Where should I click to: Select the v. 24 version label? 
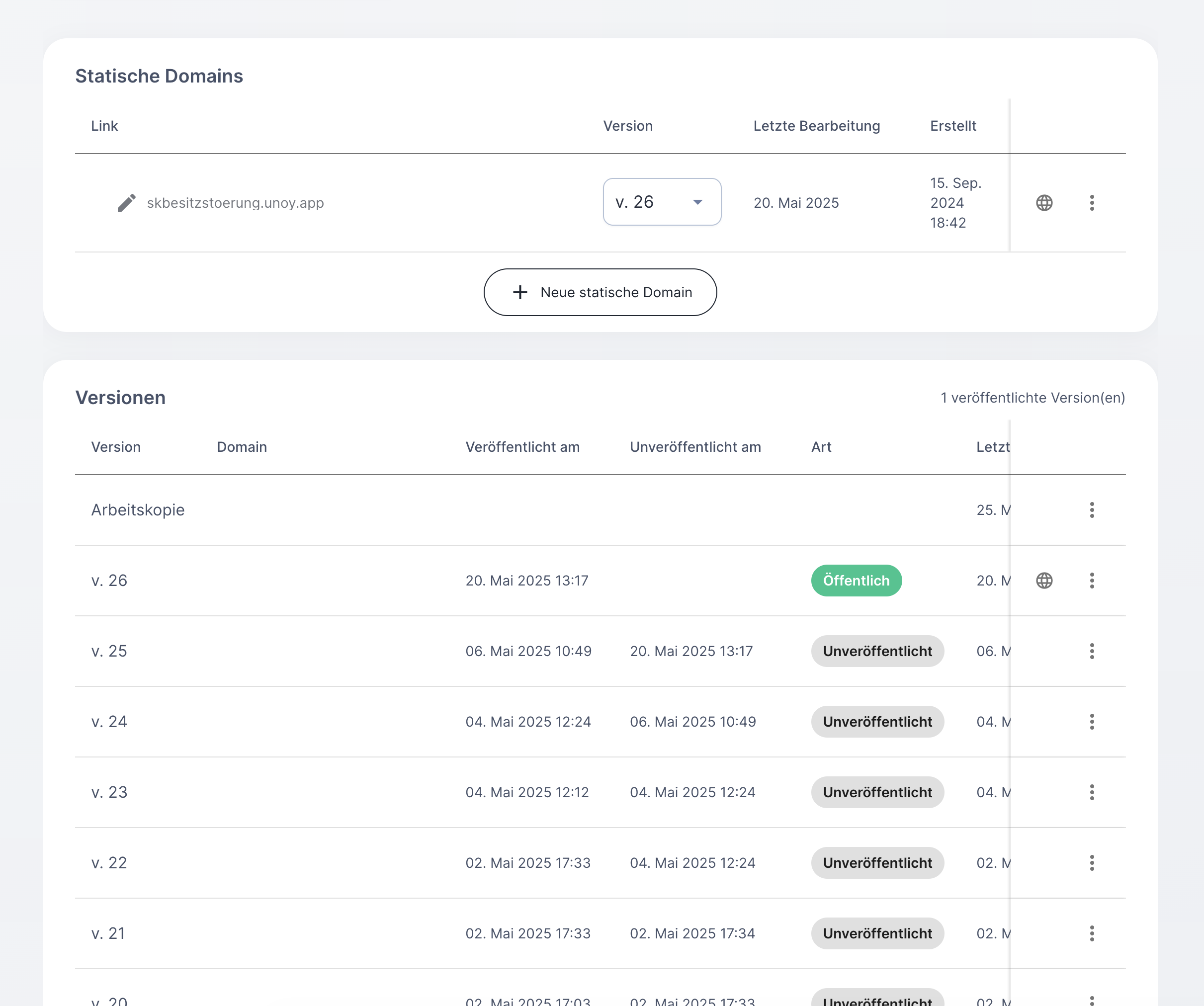point(109,722)
